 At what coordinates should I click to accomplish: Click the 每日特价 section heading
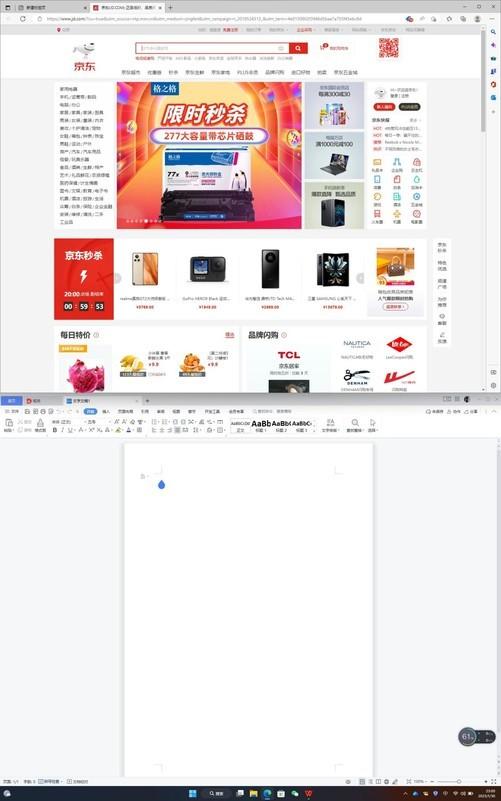point(75,335)
